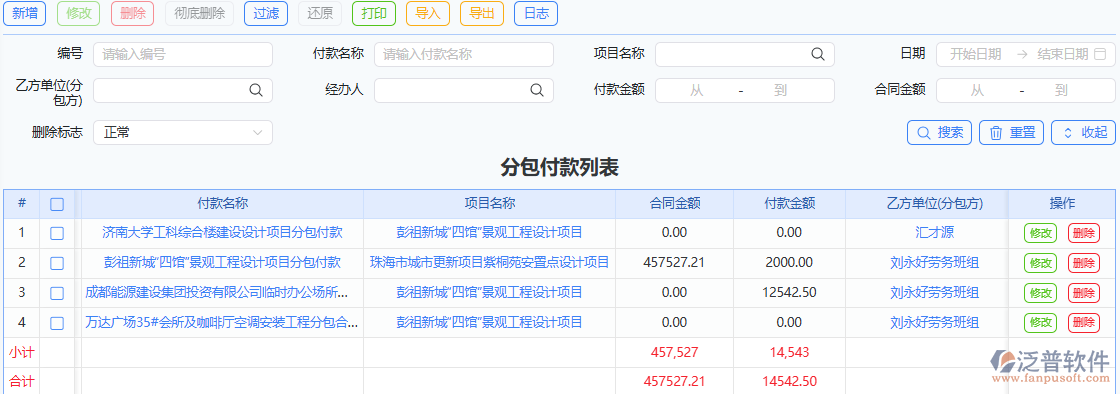
Task: Click the 付款金额 到 maximum field
Action: (x=780, y=91)
